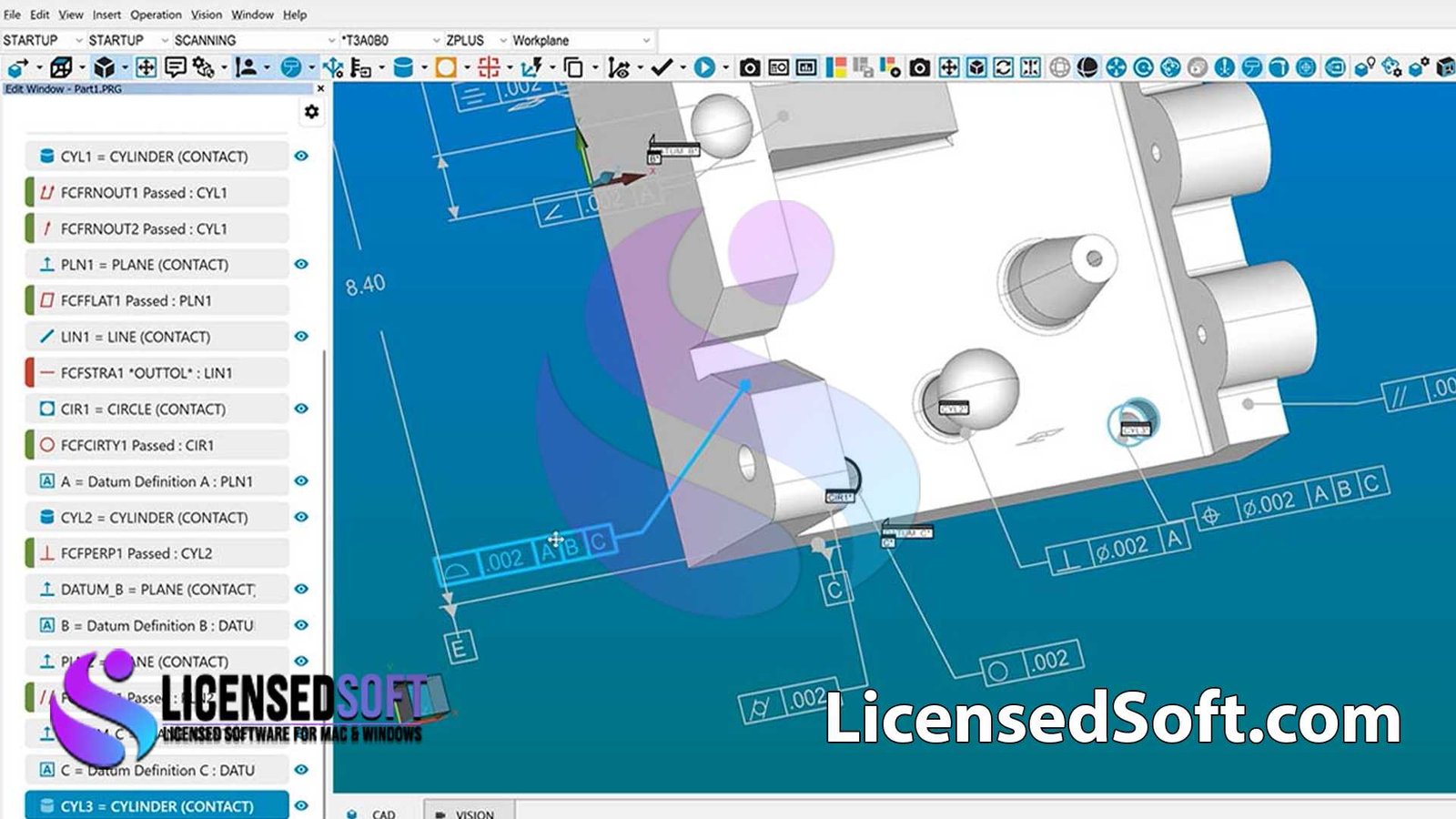Image resolution: width=1456 pixels, height=819 pixels.
Task: Click the copy pages icon
Action: [x=573, y=67]
